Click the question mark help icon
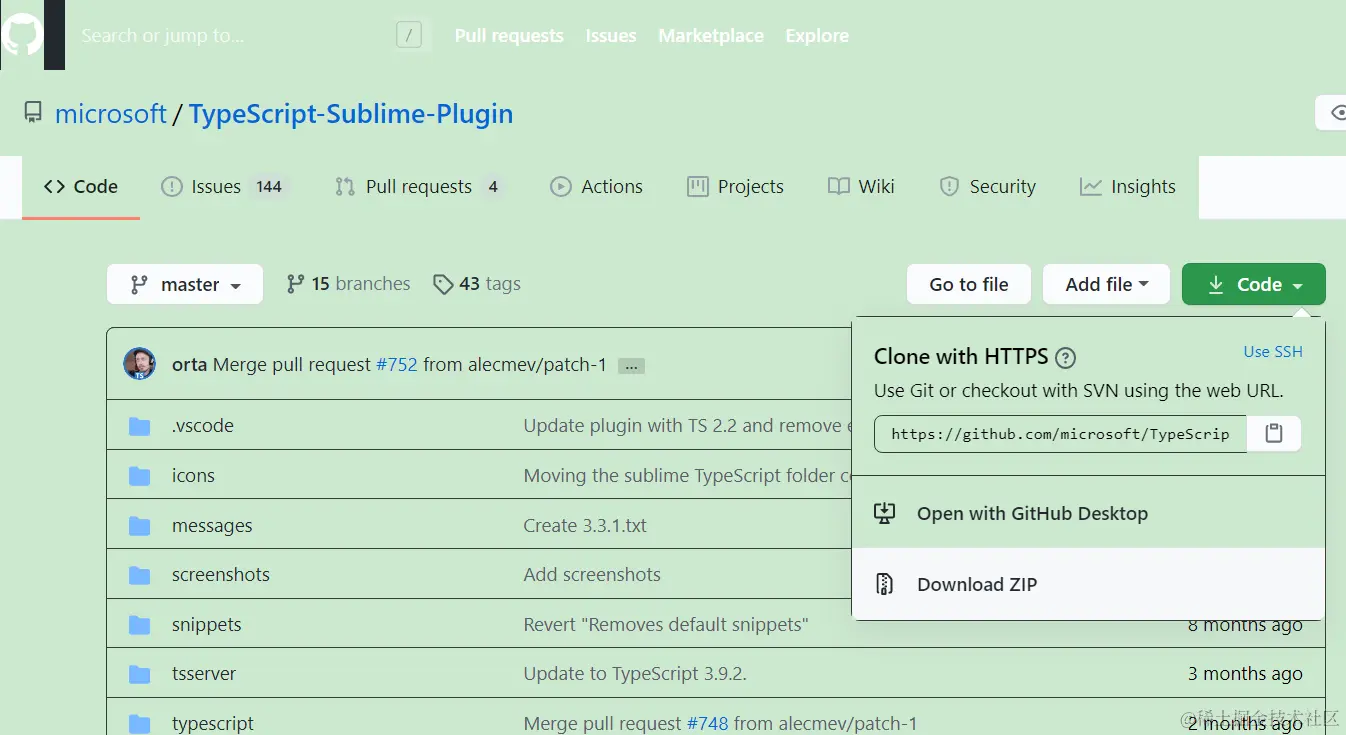Screen dimensions: 1346x735 (1066, 357)
